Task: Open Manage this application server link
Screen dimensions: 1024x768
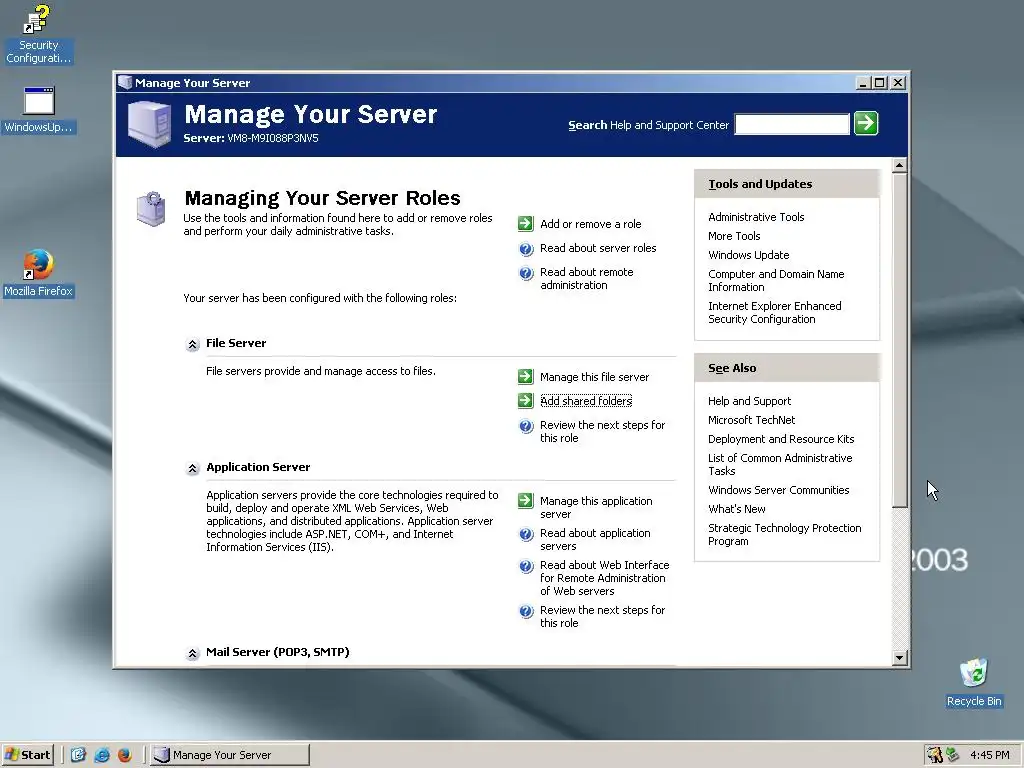Action: (x=596, y=507)
